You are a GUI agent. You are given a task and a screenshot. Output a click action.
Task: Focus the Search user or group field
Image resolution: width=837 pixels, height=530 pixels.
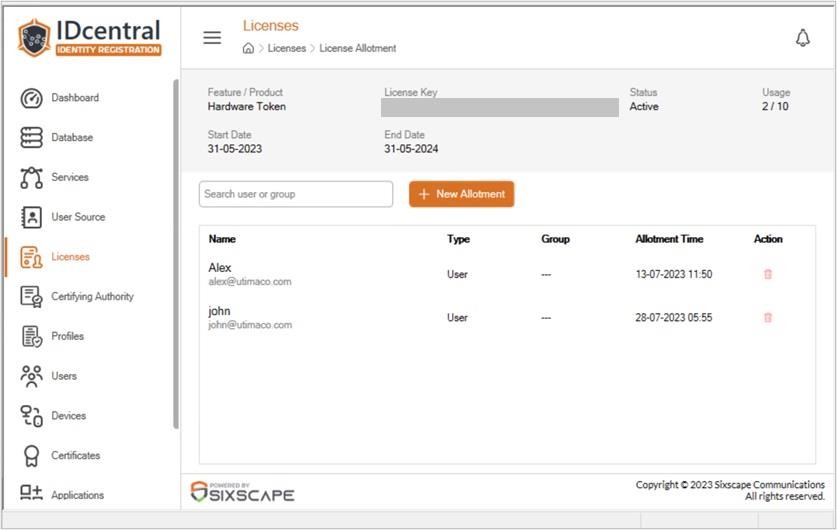point(296,194)
